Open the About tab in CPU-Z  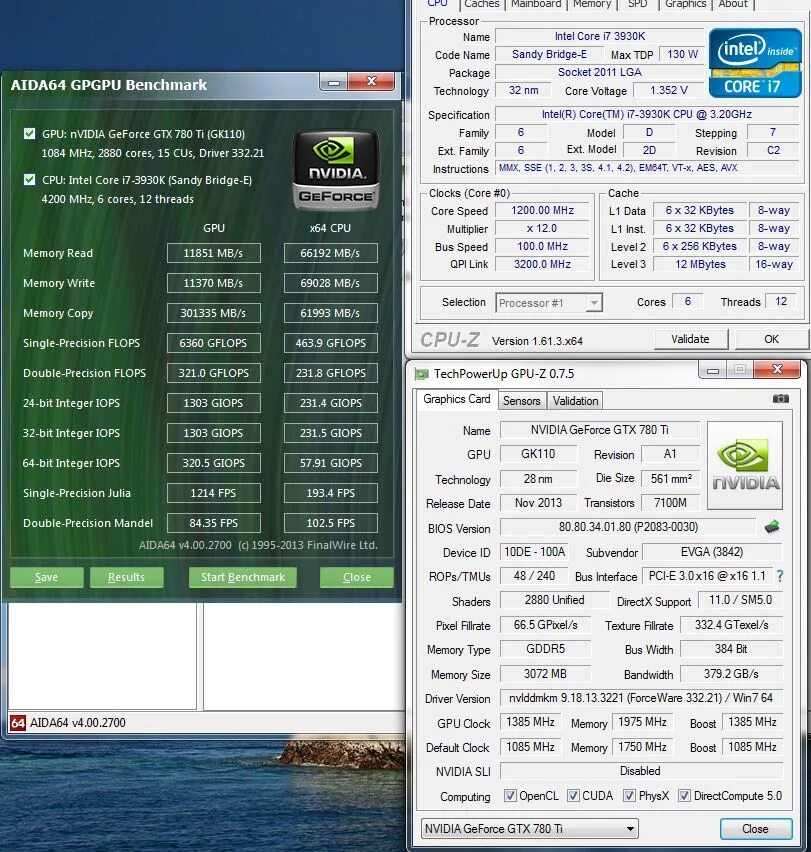tap(733, 4)
